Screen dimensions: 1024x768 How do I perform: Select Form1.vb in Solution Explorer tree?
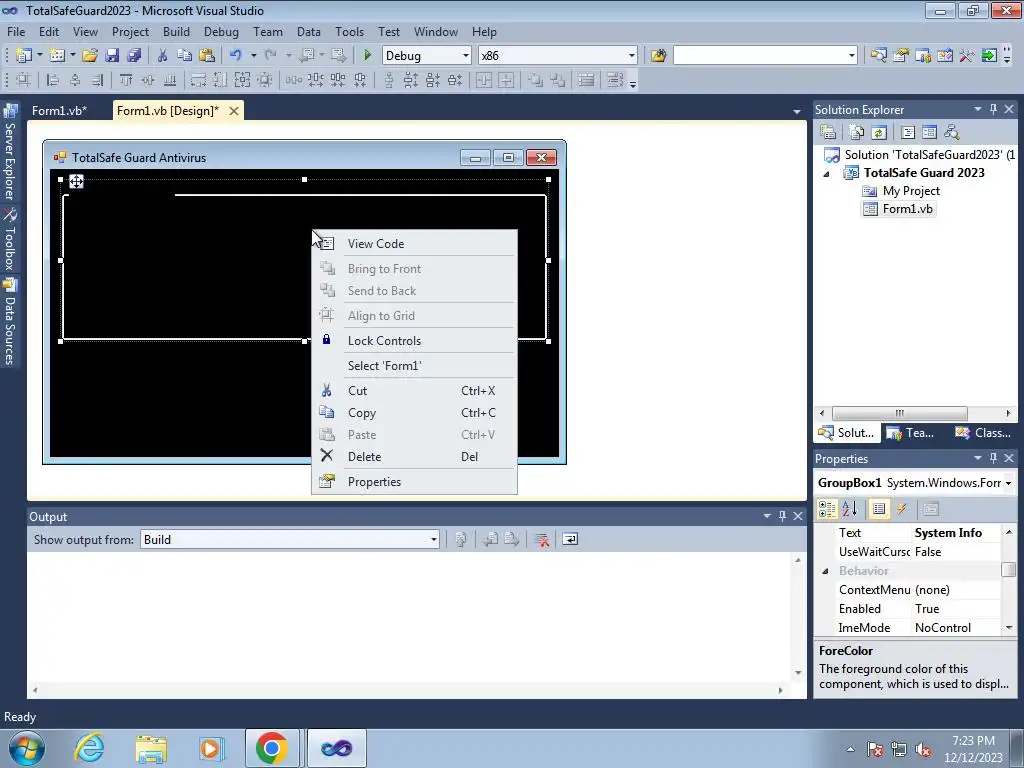click(x=899, y=209)
